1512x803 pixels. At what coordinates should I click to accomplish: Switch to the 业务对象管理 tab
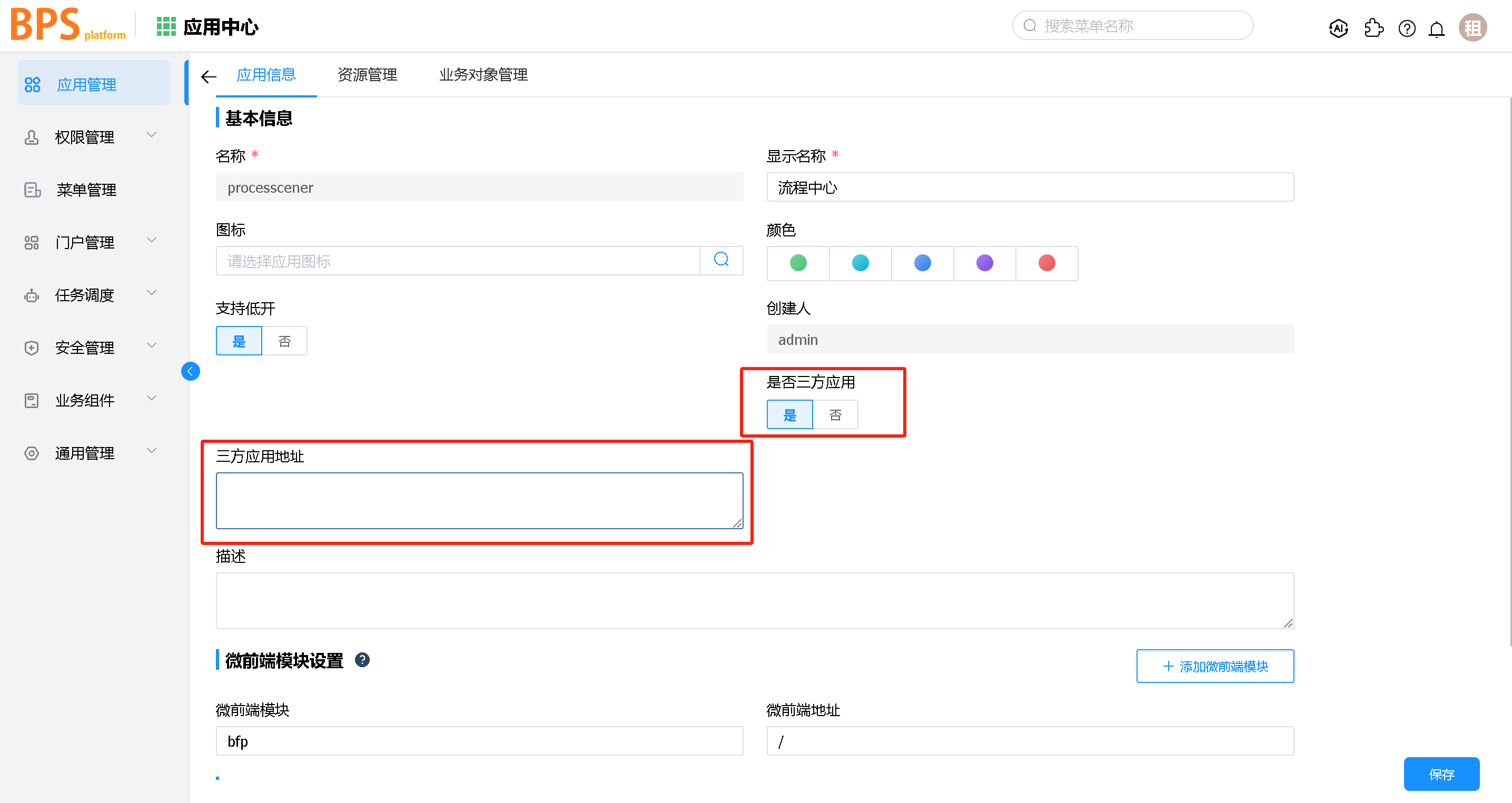click(483, 75)
